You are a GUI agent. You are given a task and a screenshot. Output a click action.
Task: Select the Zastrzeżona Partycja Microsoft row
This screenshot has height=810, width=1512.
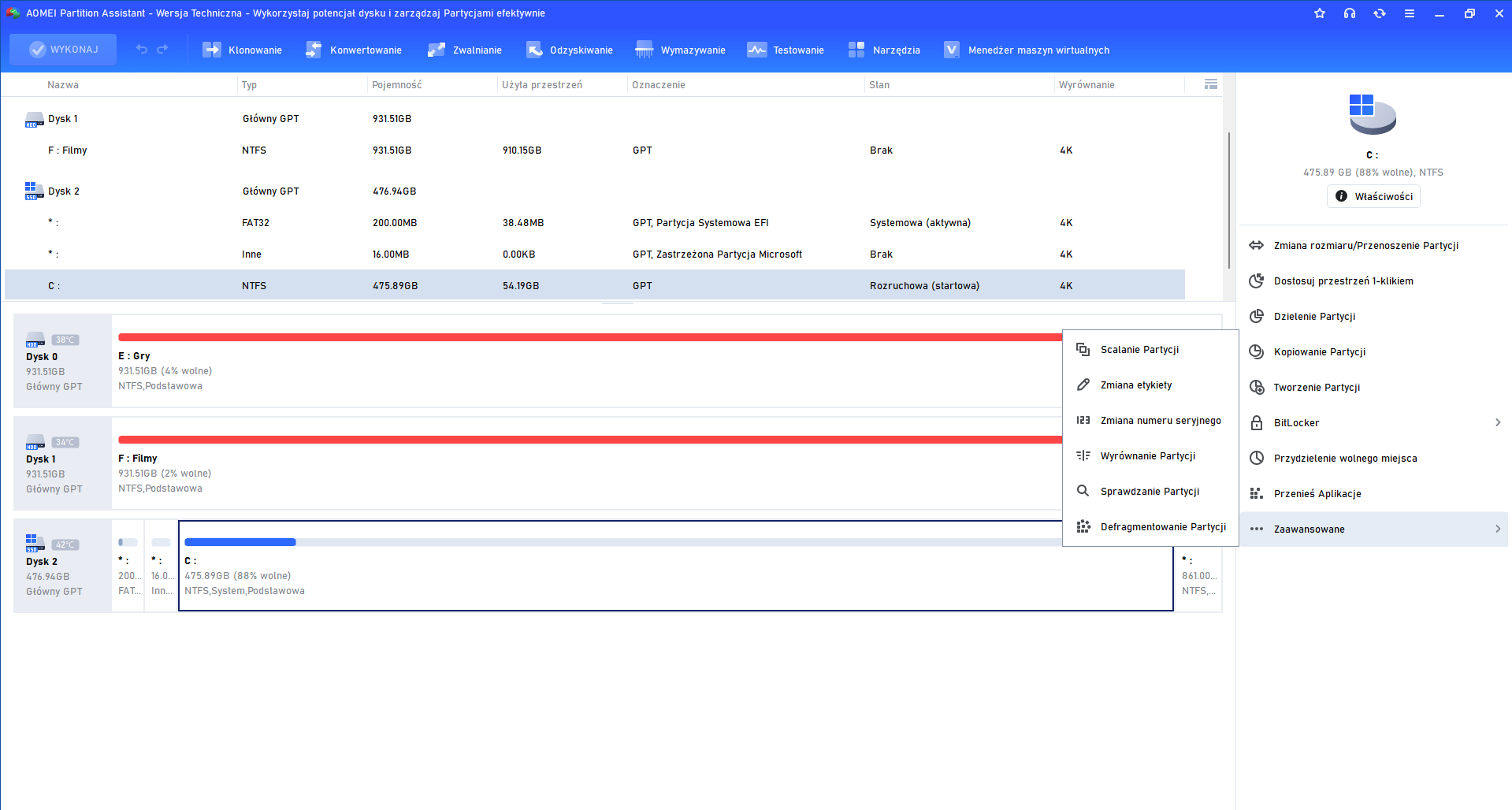pyautogui.click(x=595, y=255)
